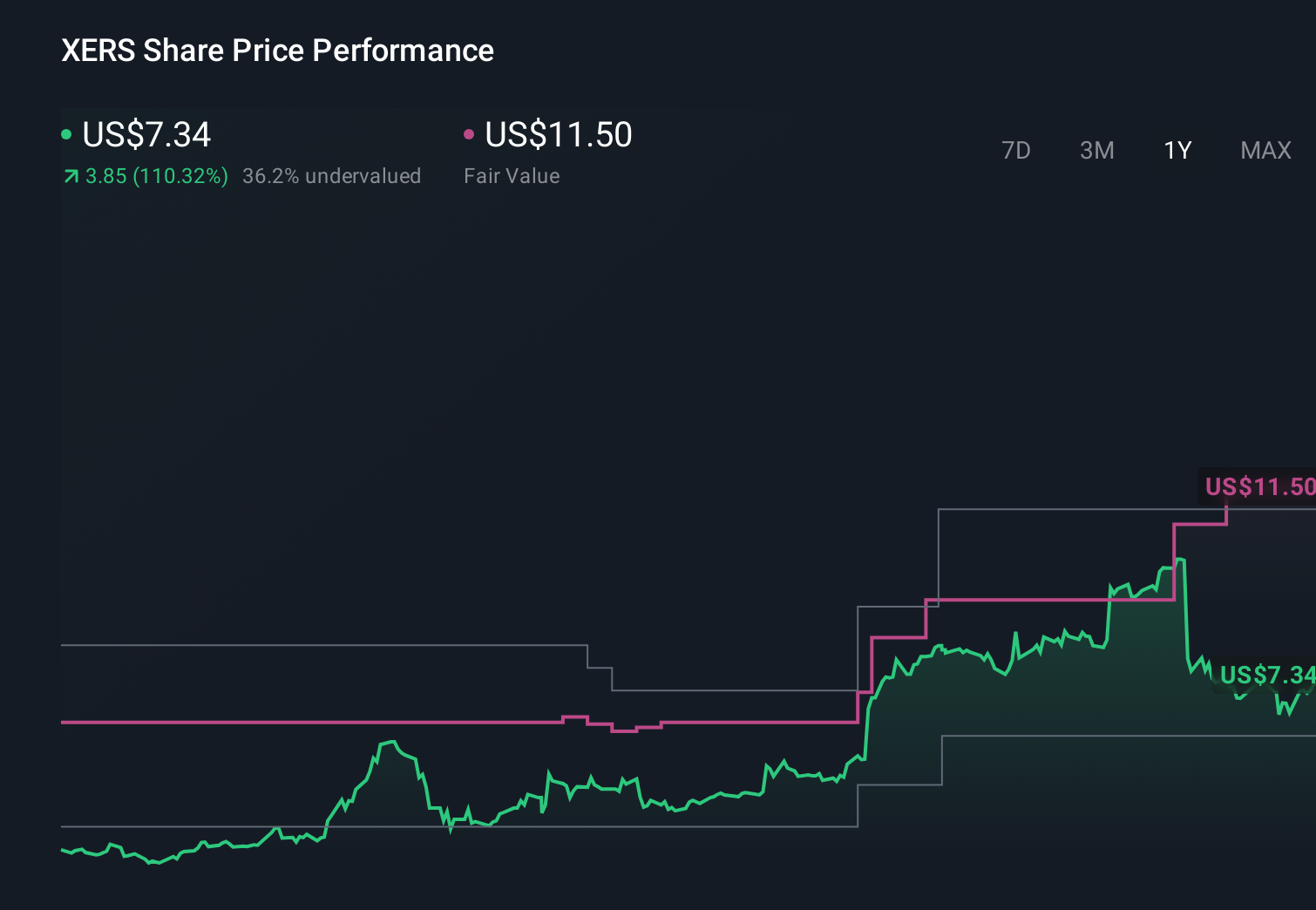Expand the 7D time range view
This screenshot has height=910, width=1316.
(1016, 150)
